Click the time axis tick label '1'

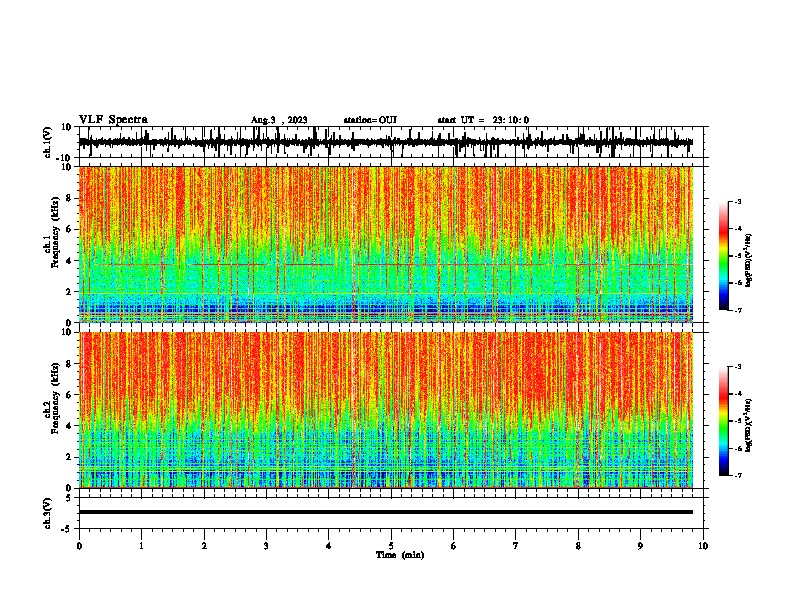click(x=141, y=546)
